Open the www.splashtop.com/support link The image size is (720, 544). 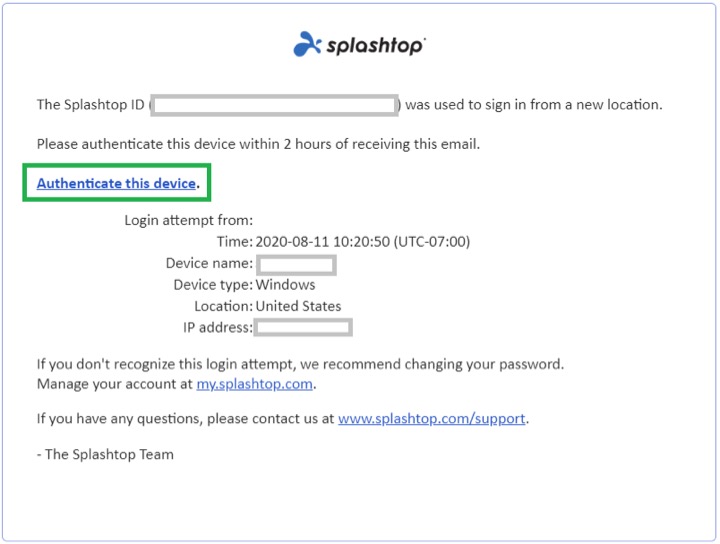coord(432,419)
